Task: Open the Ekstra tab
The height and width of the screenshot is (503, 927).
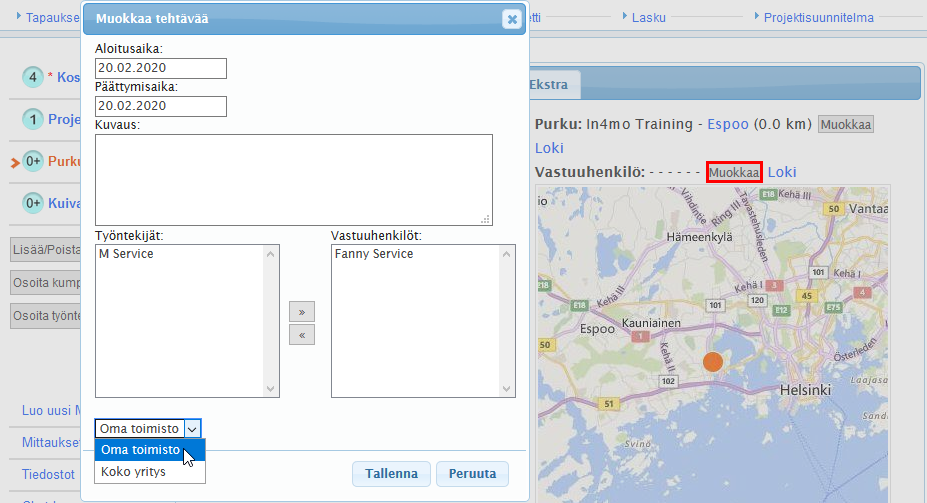Action: pos(548,85)
